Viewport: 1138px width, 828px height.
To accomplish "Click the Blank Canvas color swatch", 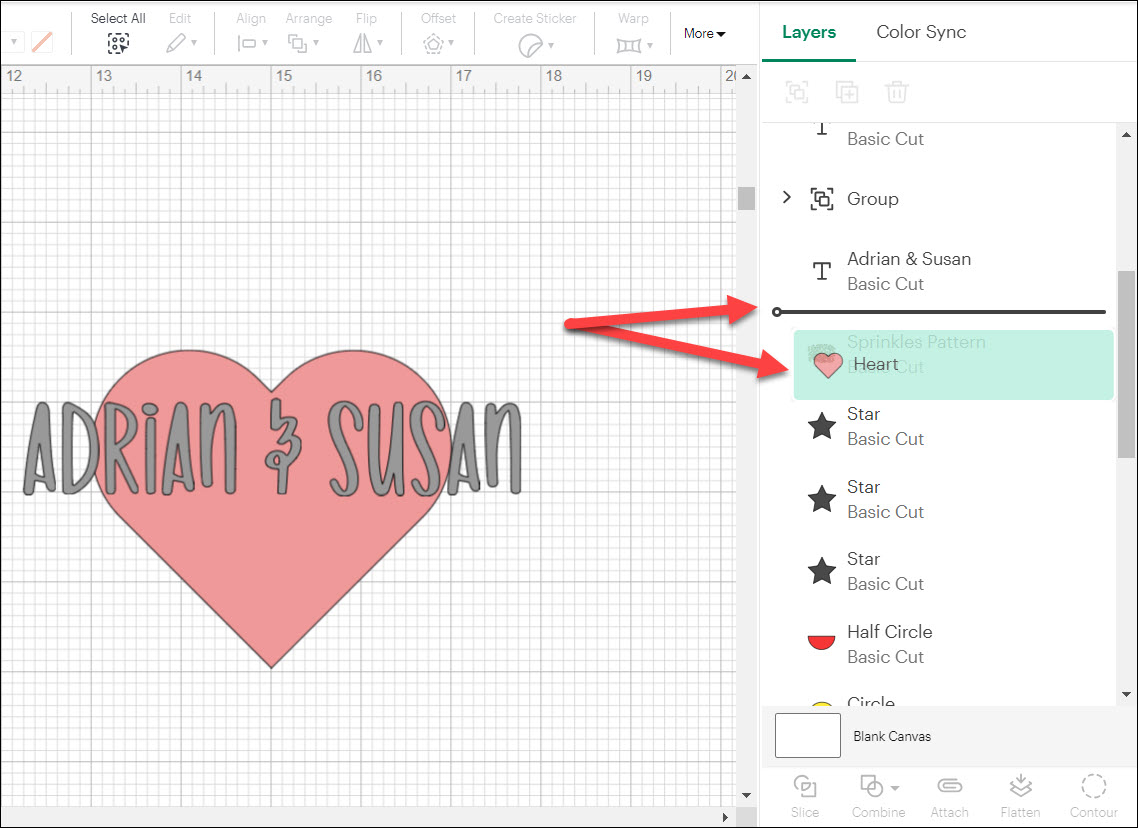I will [x=808, y=736].
